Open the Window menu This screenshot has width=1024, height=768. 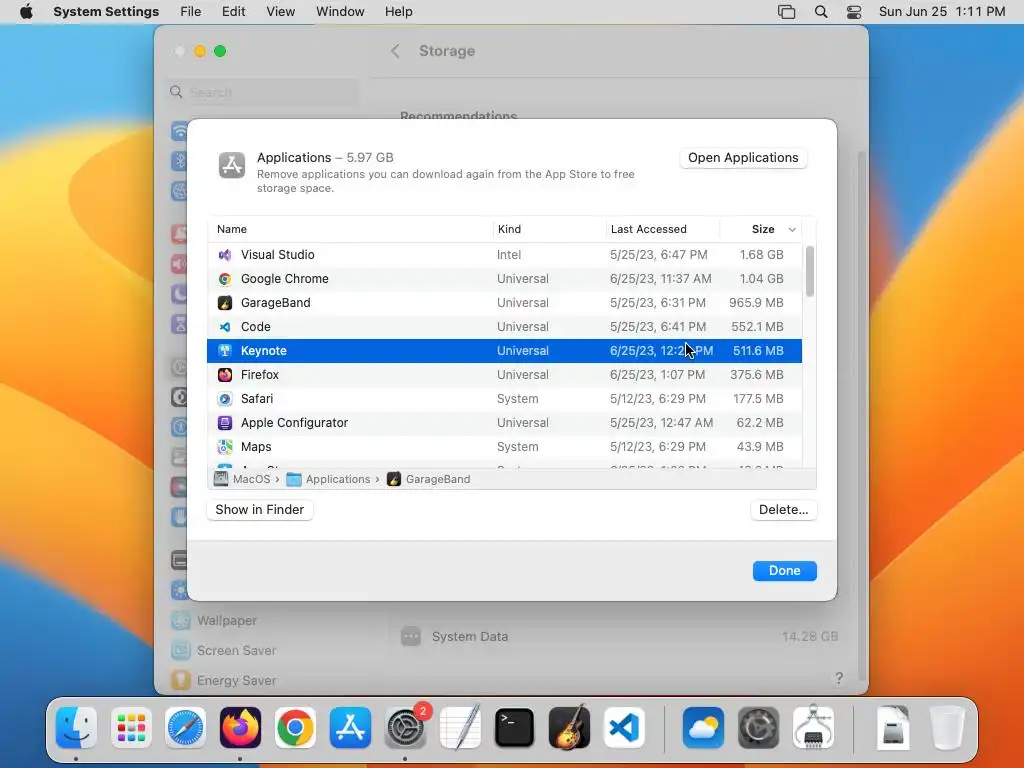tap(340, 12)
